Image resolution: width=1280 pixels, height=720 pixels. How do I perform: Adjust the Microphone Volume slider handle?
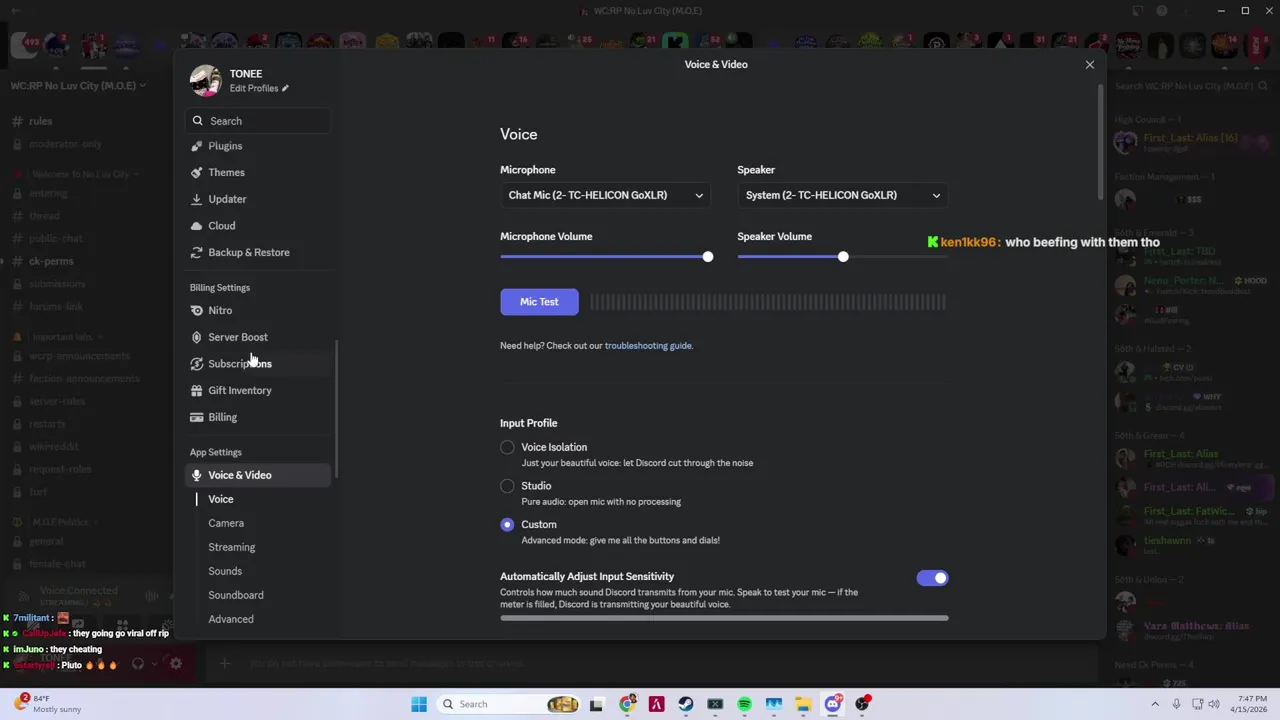tap(708, 257)
